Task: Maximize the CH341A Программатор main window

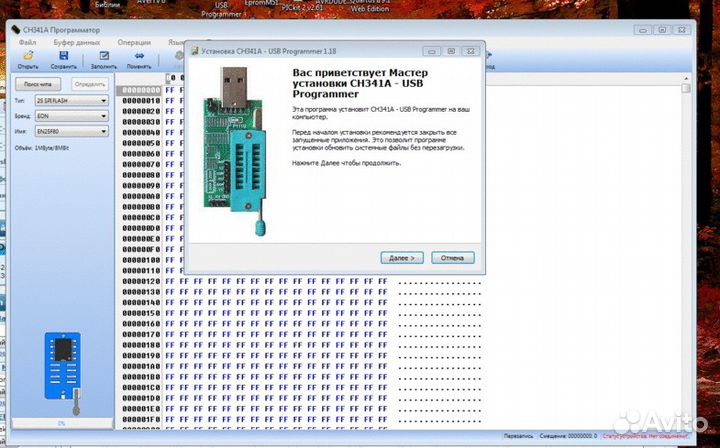Action: [662, 30]
